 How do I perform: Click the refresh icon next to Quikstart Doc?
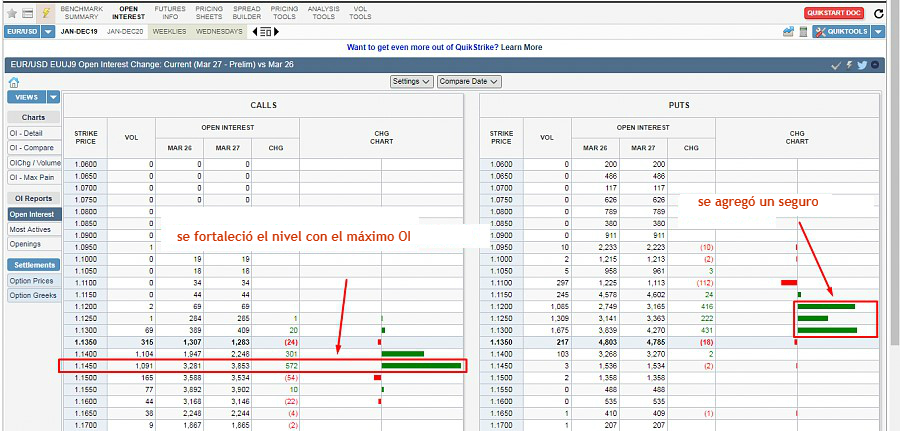(879, 14)
